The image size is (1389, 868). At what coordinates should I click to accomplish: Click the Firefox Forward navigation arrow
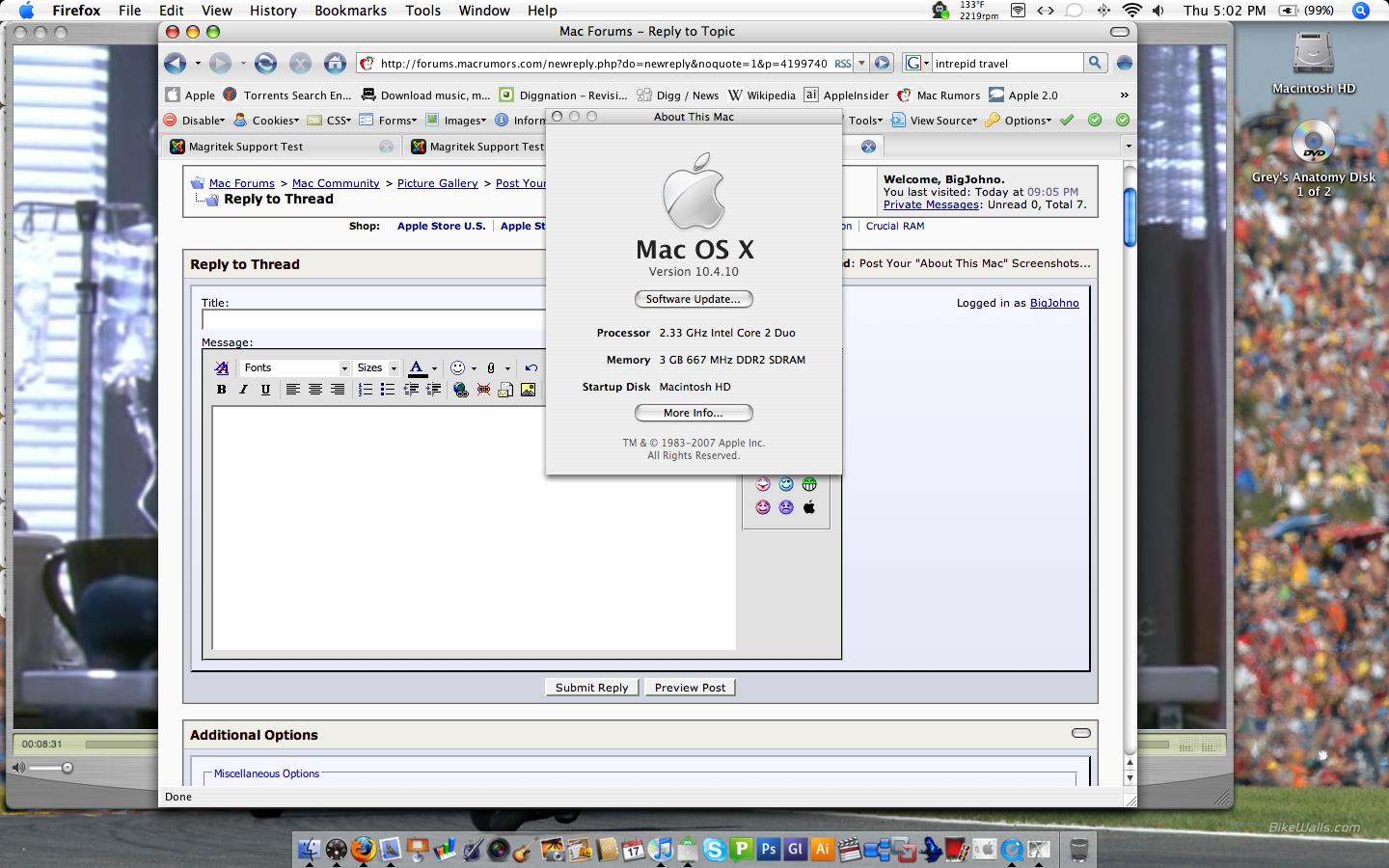(x=221, y=64)
